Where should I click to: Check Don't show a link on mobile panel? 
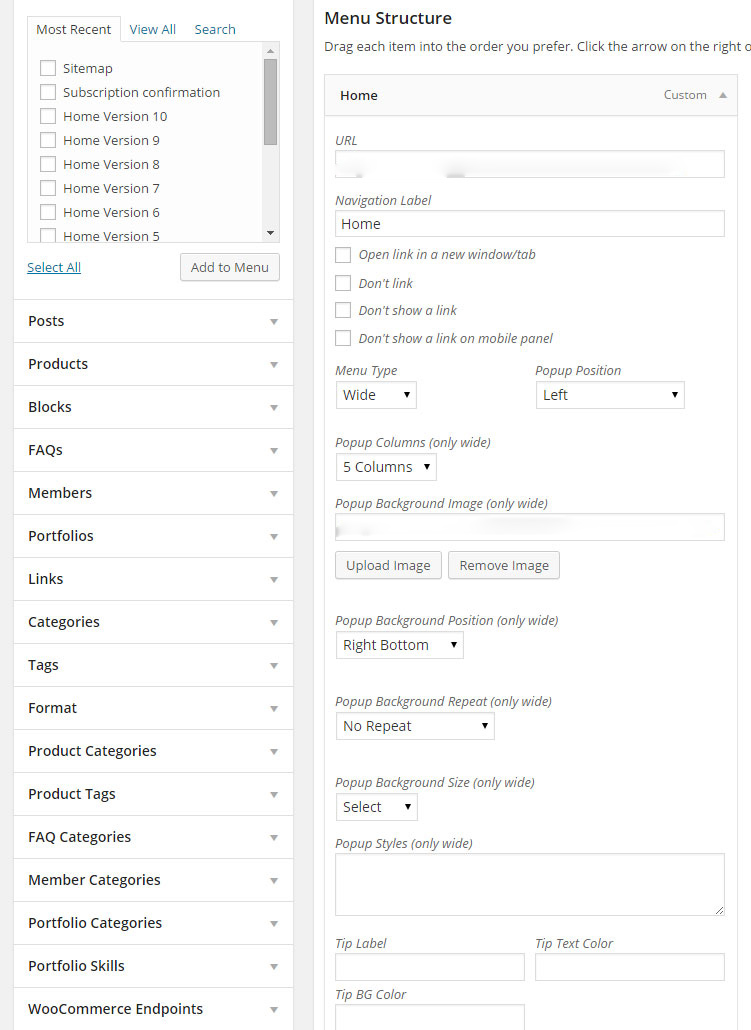[x=343, y=338]
